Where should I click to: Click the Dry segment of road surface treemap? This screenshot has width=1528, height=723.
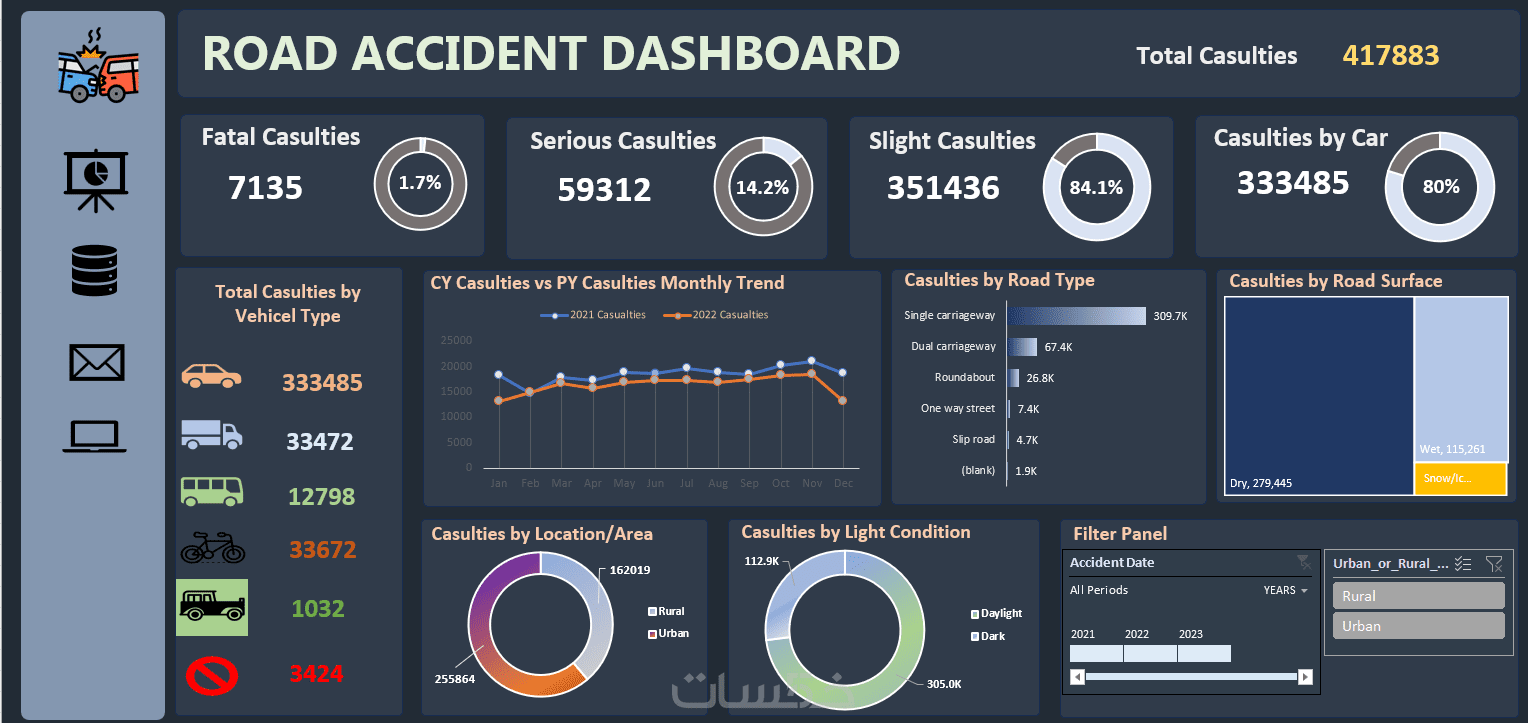[x=1318, y=396]
